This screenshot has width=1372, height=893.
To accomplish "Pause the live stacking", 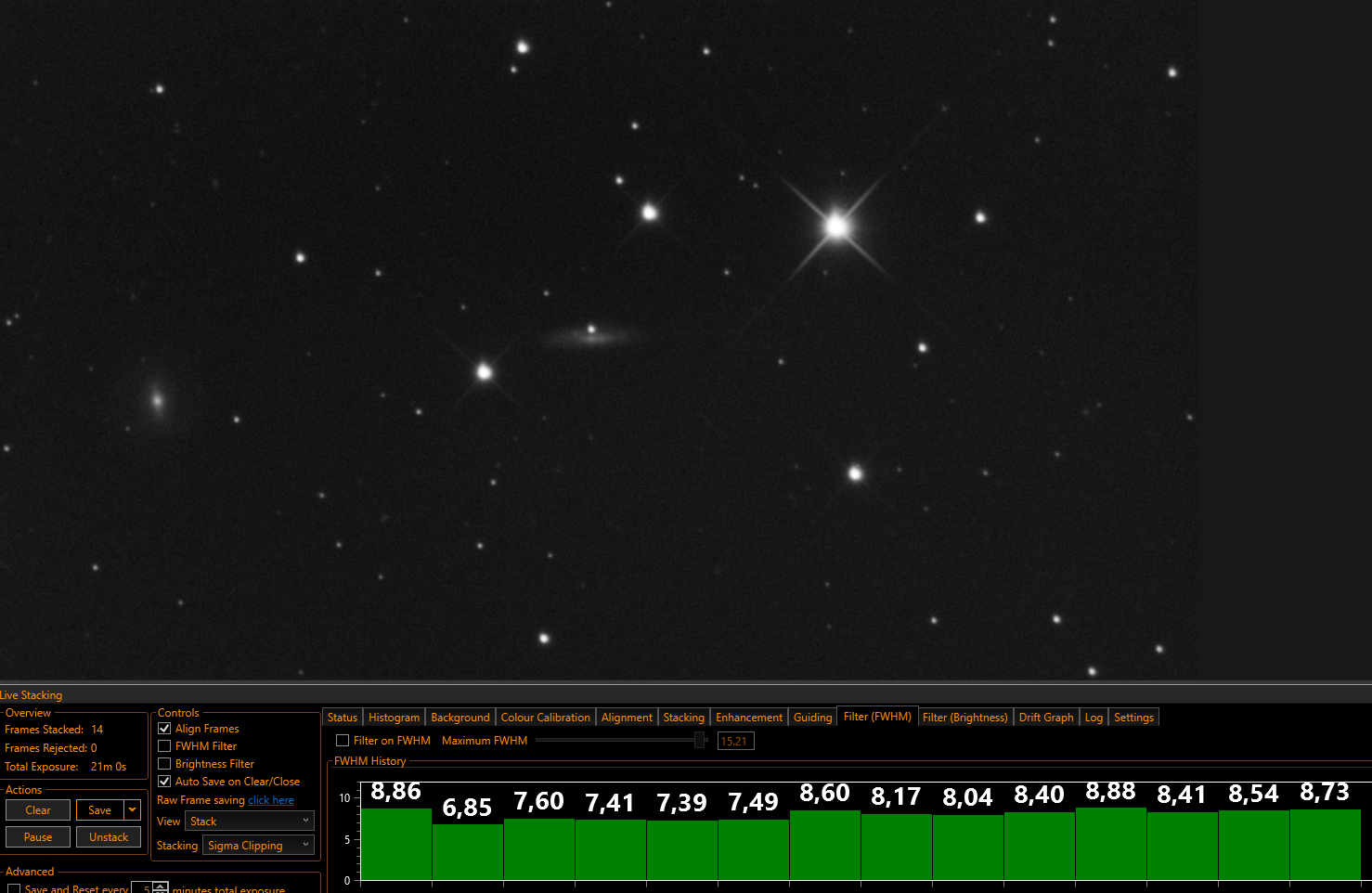I will point(38,837).
